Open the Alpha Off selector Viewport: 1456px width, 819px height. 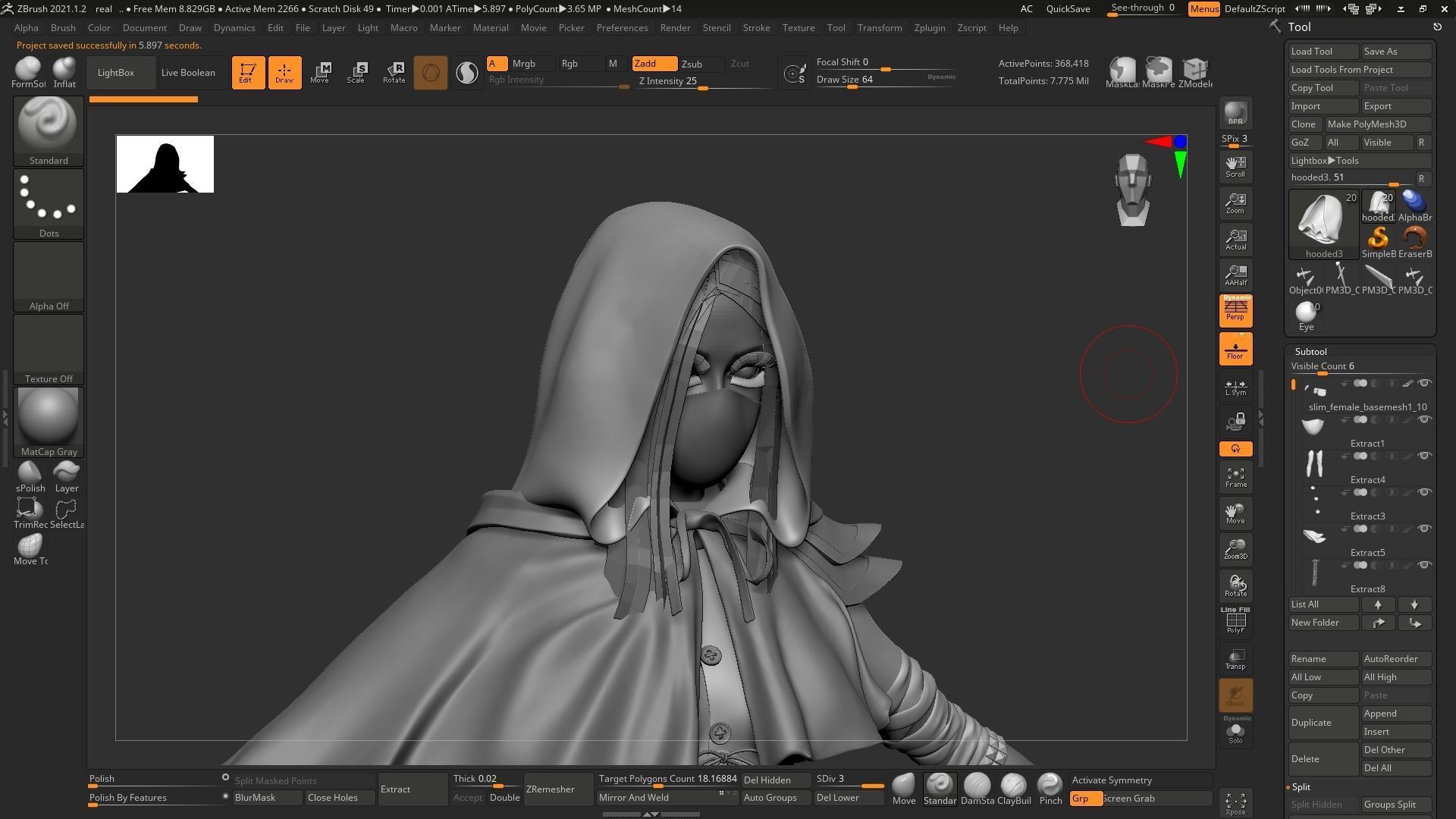click(49, 276)
